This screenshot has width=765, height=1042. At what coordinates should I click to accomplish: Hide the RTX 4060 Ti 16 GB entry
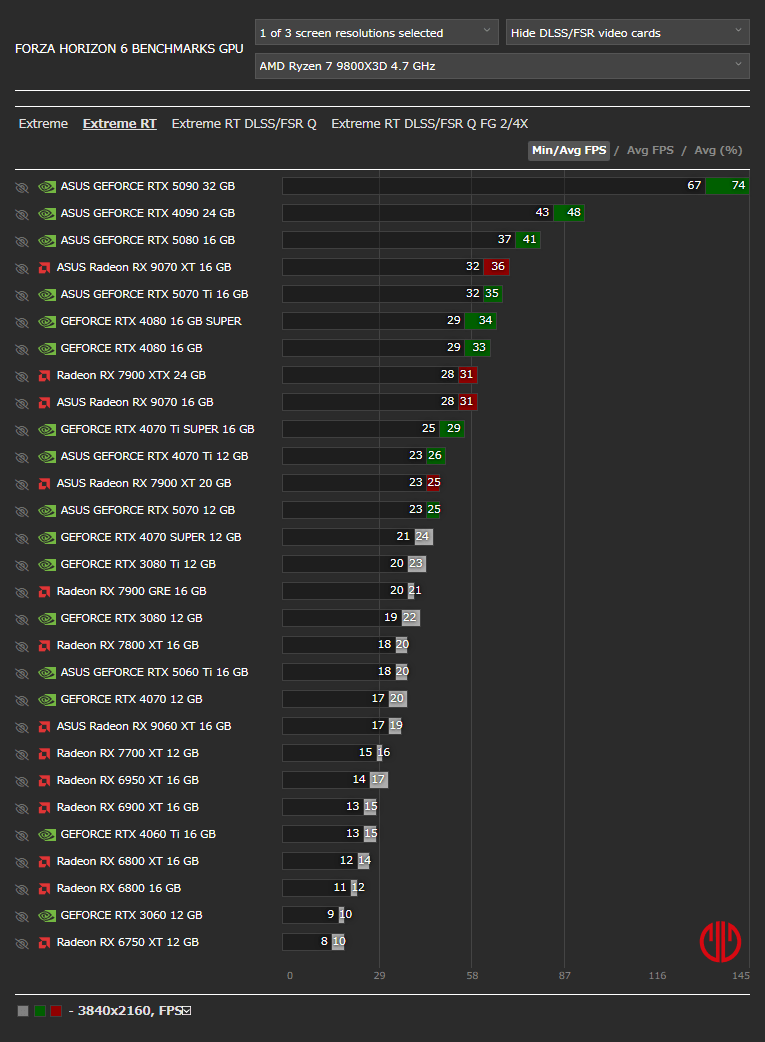coord(22,835)
